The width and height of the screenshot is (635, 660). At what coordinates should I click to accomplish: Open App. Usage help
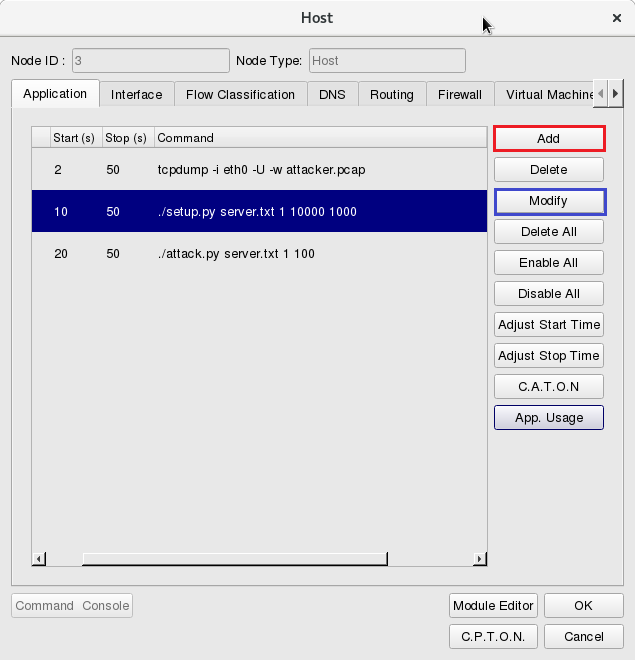tap(549, 418)
